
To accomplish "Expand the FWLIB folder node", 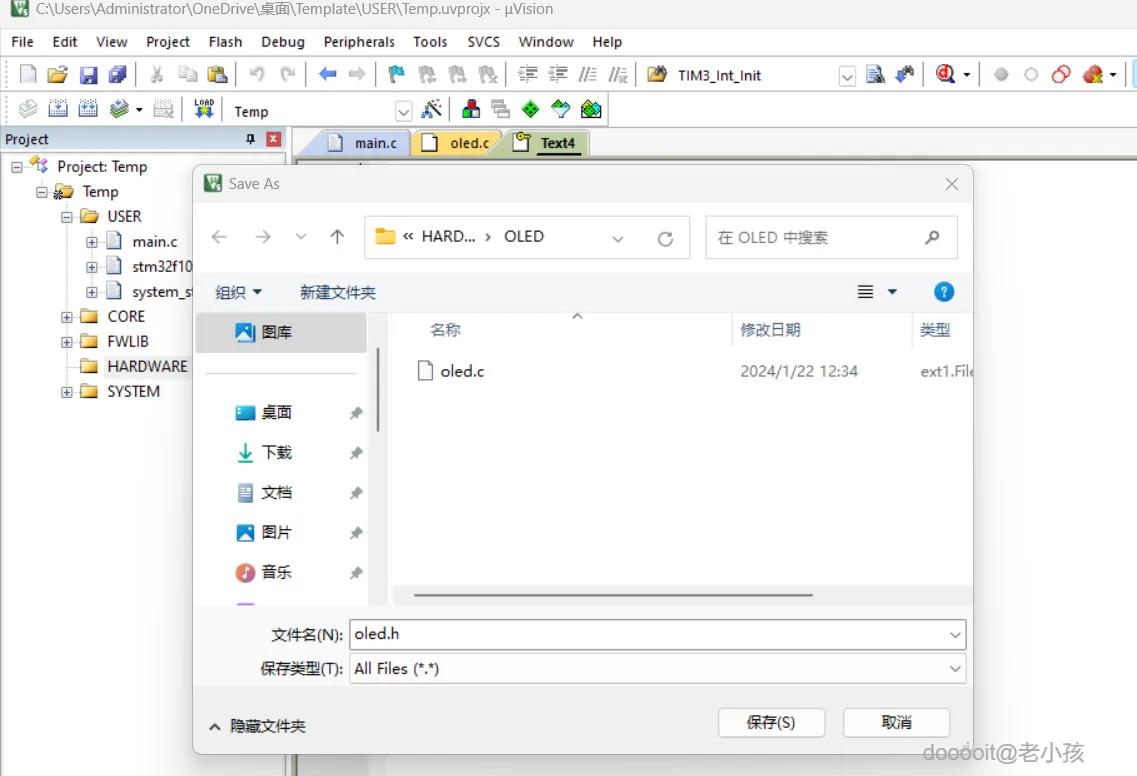I will 67,342.
